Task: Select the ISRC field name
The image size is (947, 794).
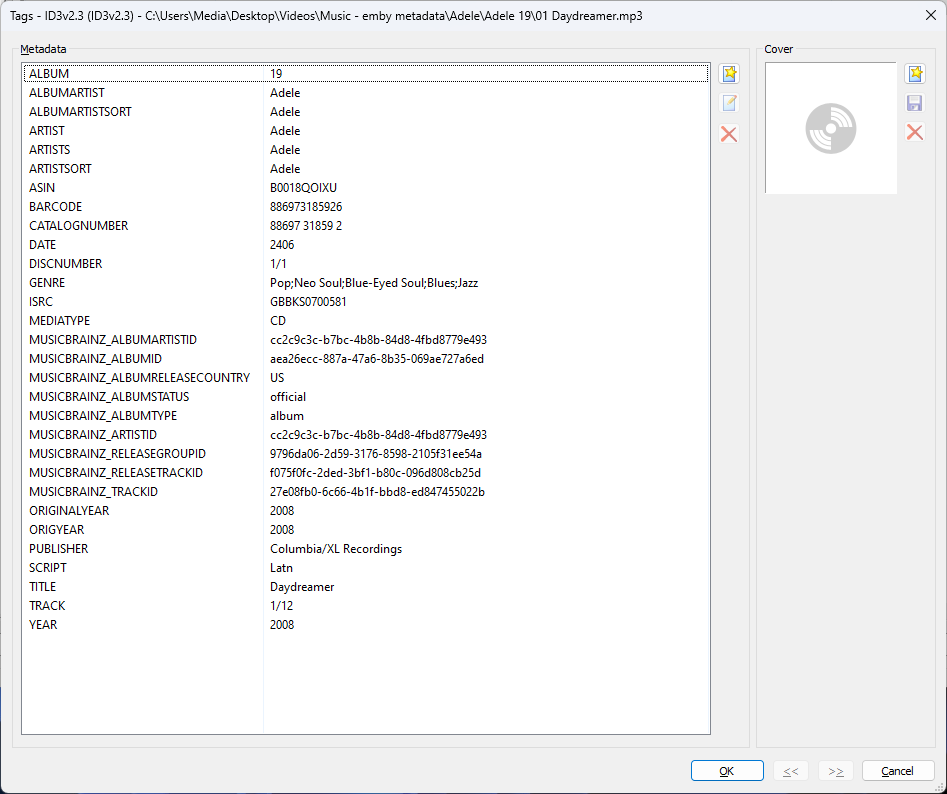Action: click(40, 302)
